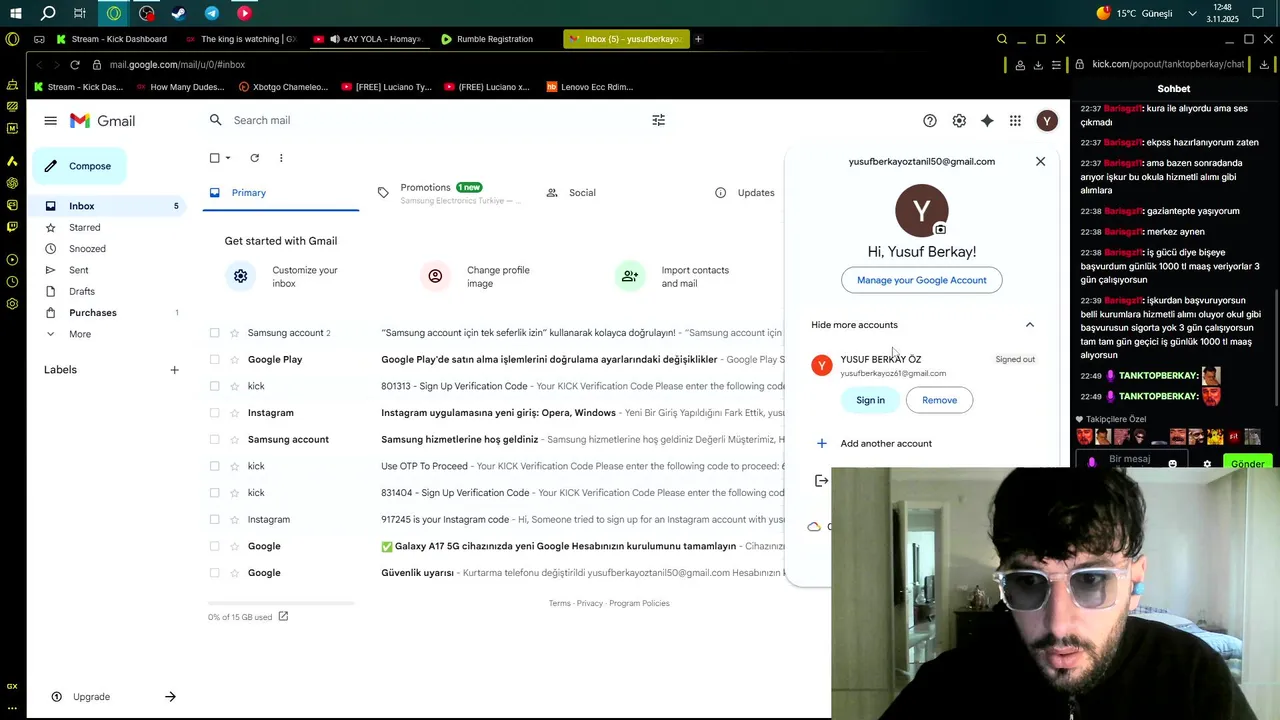Select the Samsung account 2 email checkbox
1280x720 pixels.
pos(214,333)
